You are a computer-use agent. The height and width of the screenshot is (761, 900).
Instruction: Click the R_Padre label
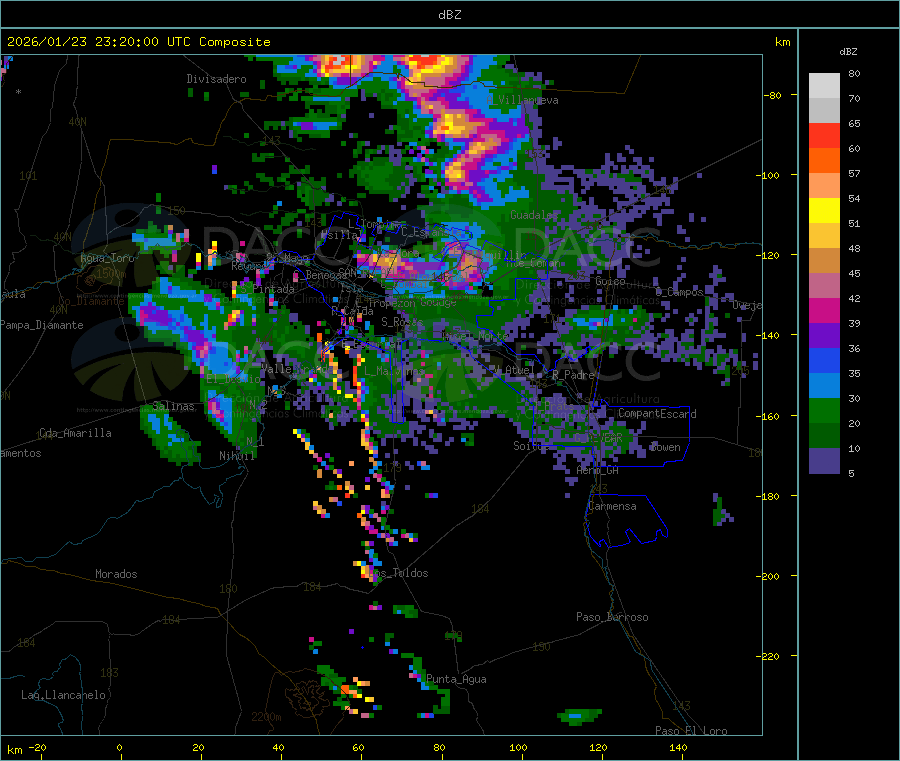573,375
